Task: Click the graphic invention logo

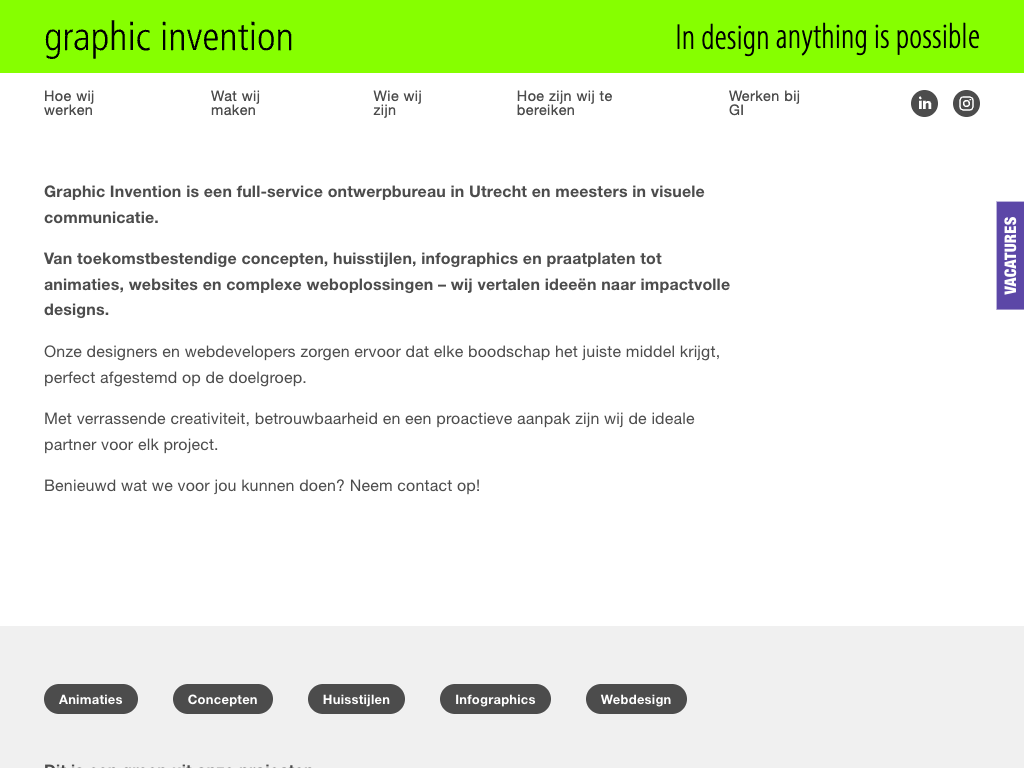Action: click(x=169, y=37)
